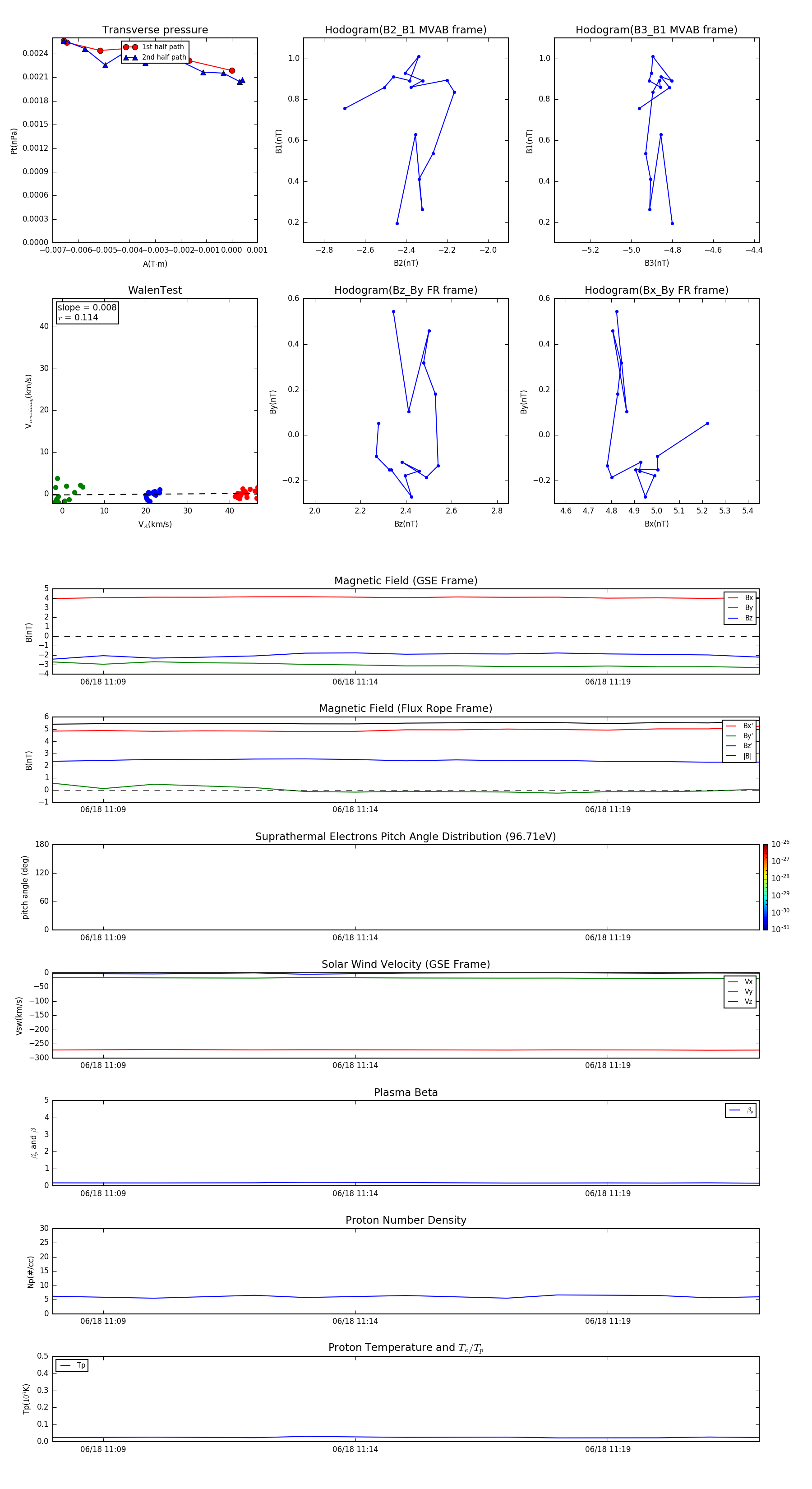Click the '2nd half path' legend entry
Screen dimensions: 812x1489
coord(155,57)
